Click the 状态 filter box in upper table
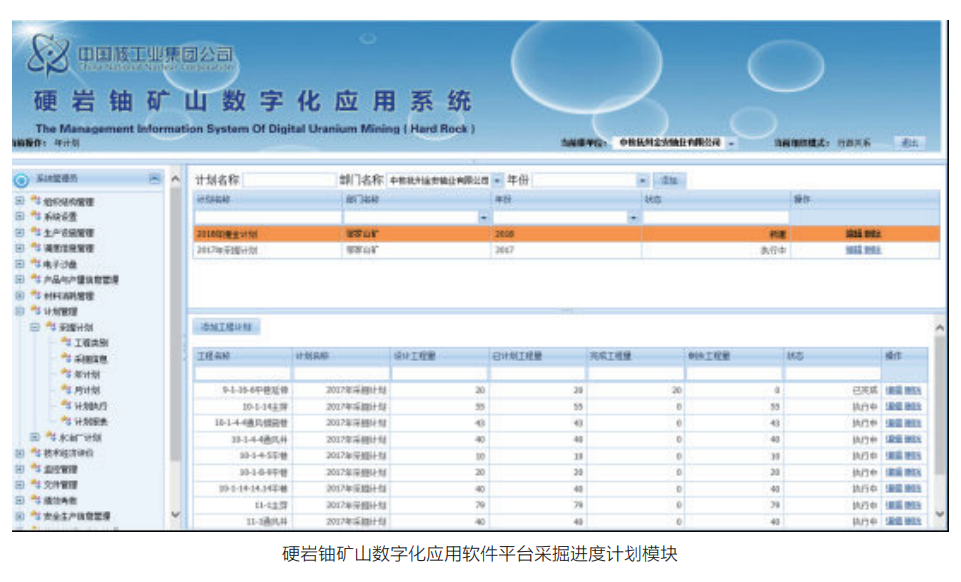Viewport: 961px width, 582px height. pyautogui.click(x=715, y=217)
